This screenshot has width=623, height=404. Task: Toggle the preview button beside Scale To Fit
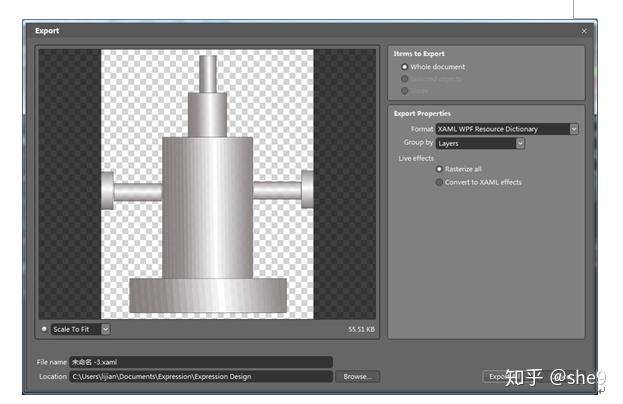click(44, 329)
